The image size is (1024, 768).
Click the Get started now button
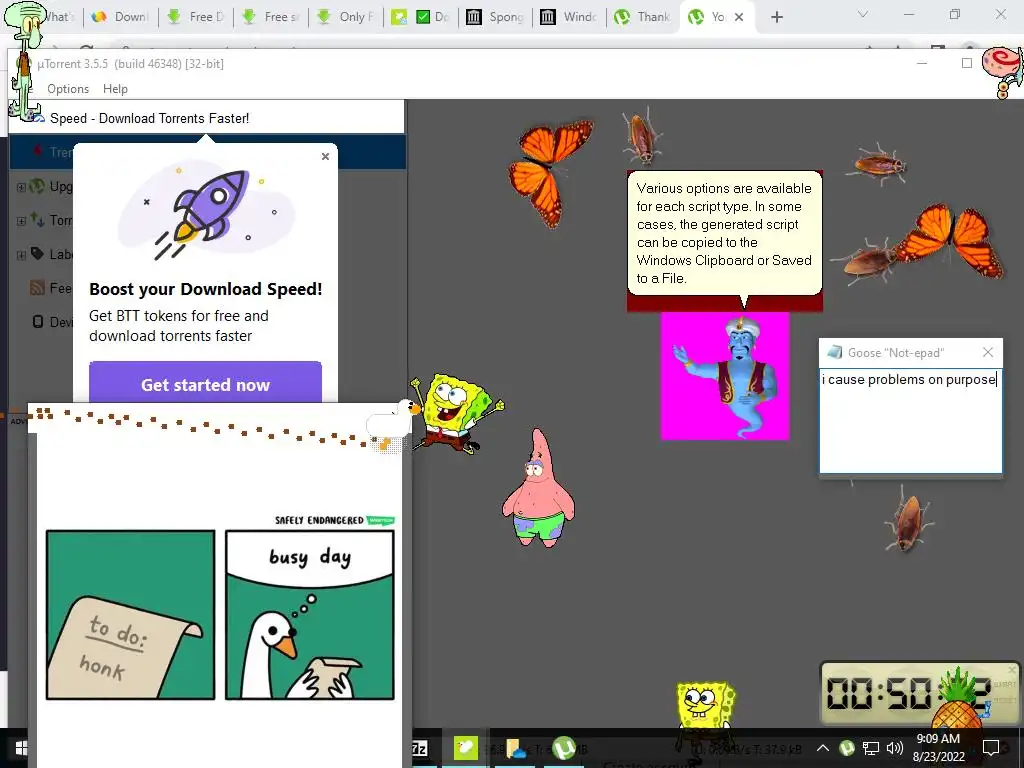(205, 384)
